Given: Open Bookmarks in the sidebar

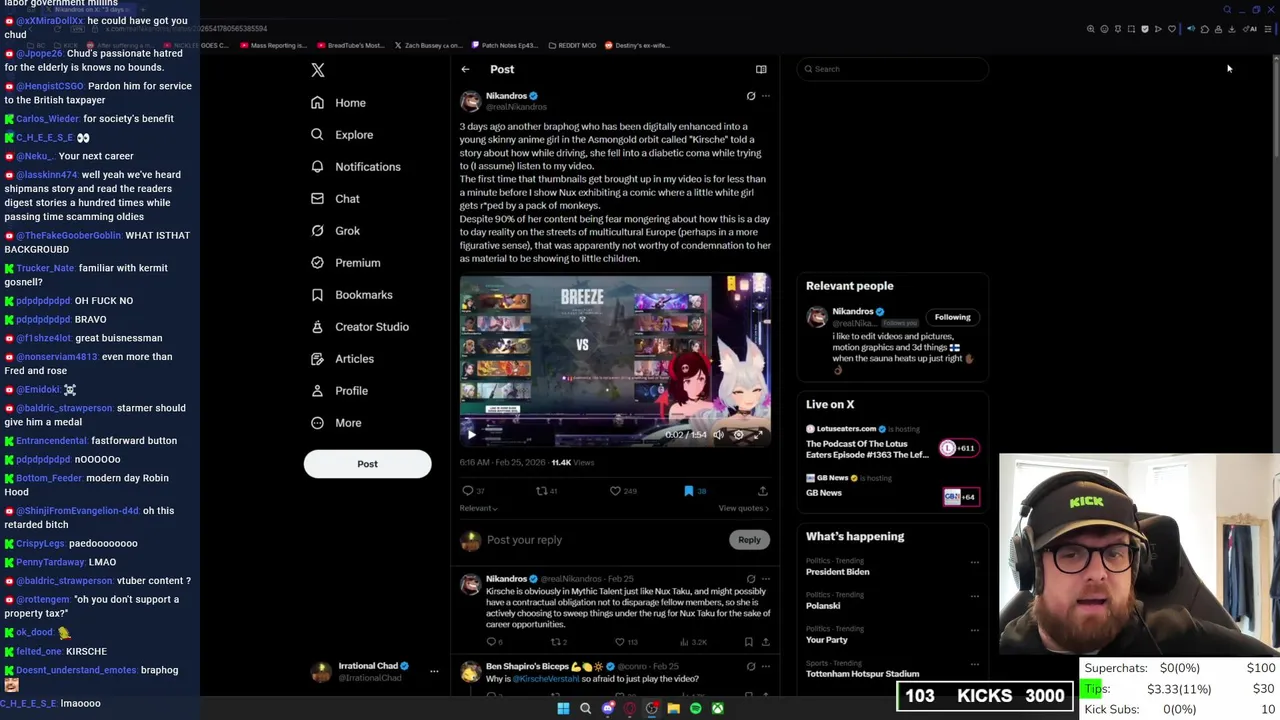Looking at the screenshot, I should coord(351,295).
